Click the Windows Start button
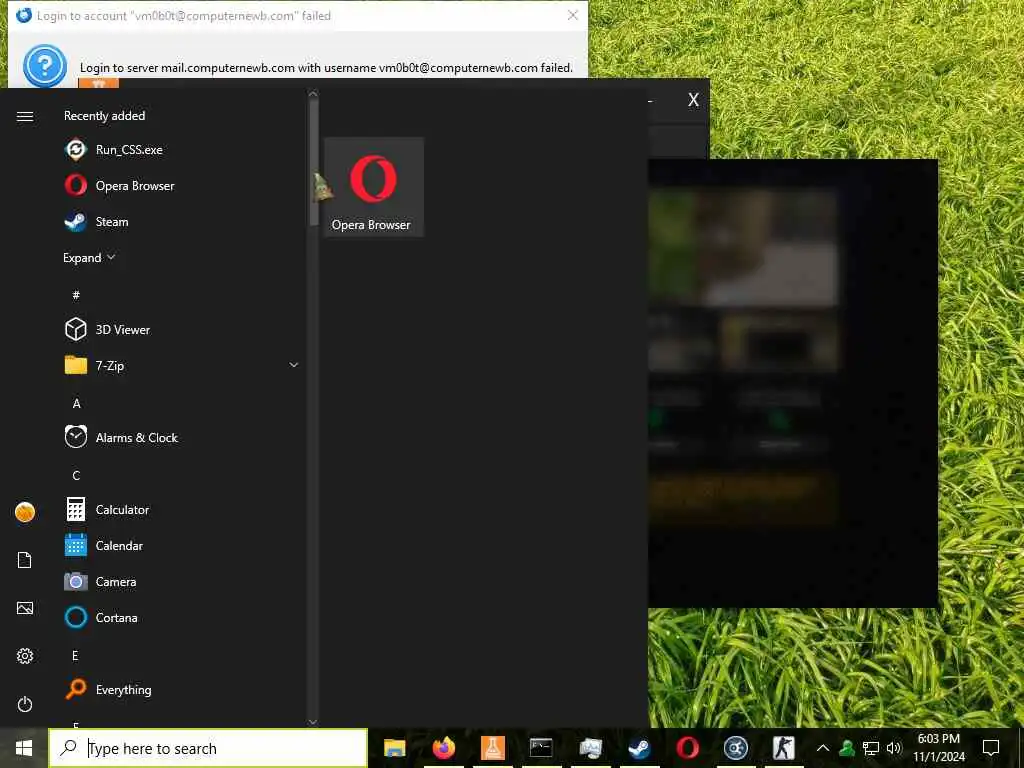This screenshot has width=1024, height=768. (x=24, y=748)
